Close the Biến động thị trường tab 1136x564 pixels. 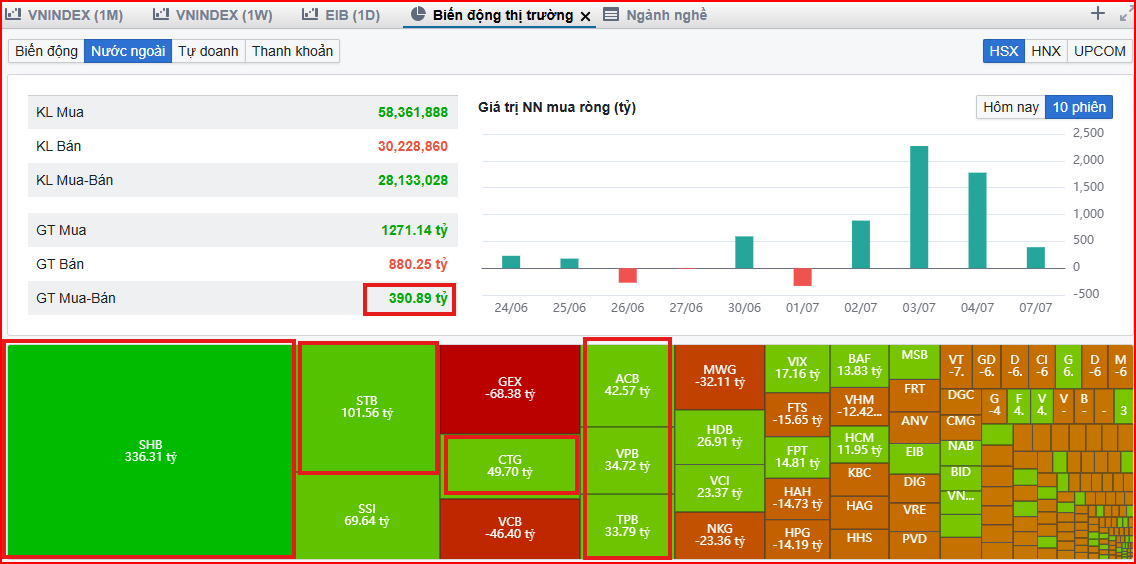click(586, 16)
